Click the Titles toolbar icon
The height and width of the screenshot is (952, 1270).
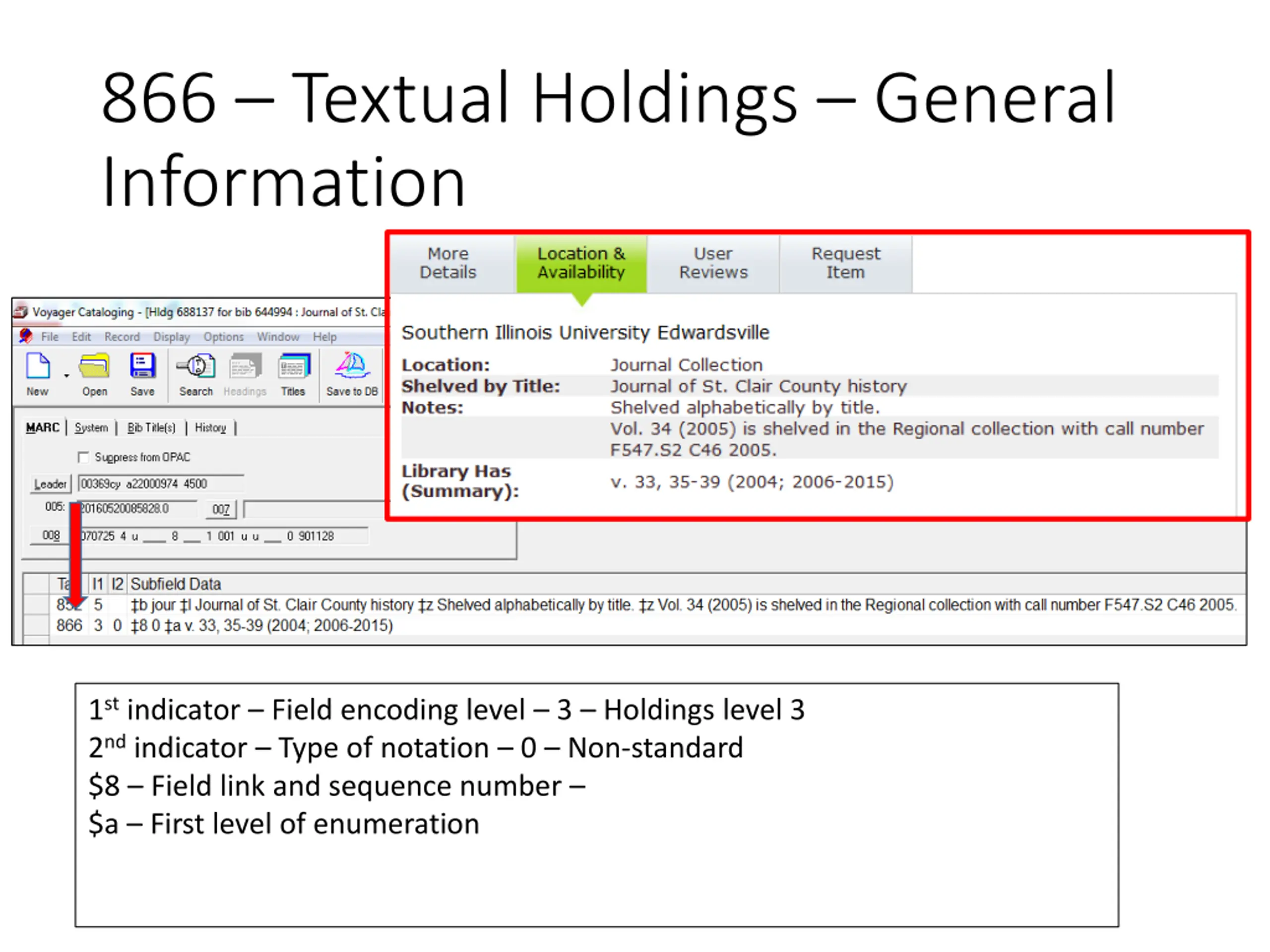[293, 365]
